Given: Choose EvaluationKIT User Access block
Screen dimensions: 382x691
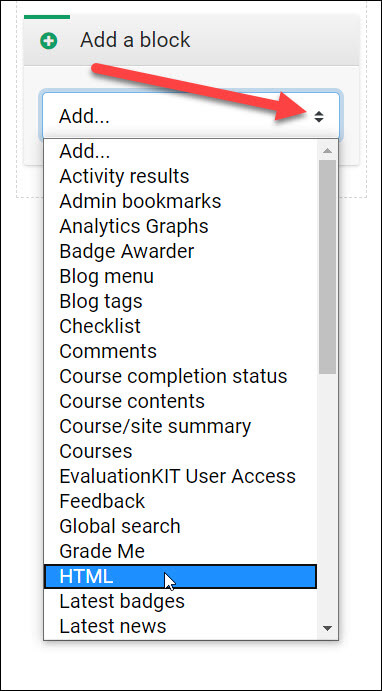Looking at the screenshot, I should pos(177,476).
